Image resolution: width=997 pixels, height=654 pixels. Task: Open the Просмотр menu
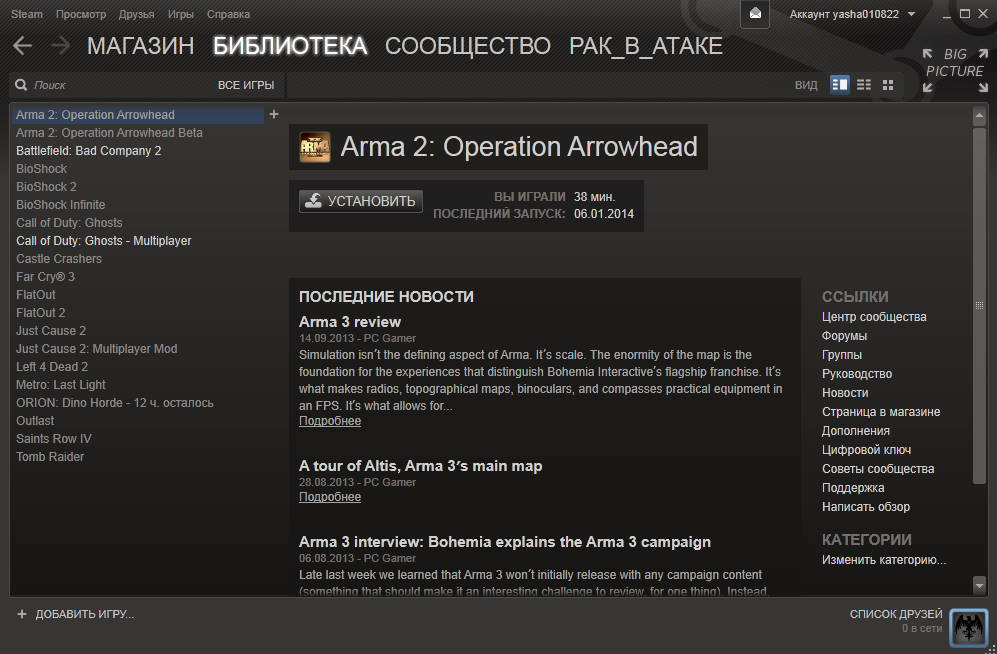click(81, 14)
